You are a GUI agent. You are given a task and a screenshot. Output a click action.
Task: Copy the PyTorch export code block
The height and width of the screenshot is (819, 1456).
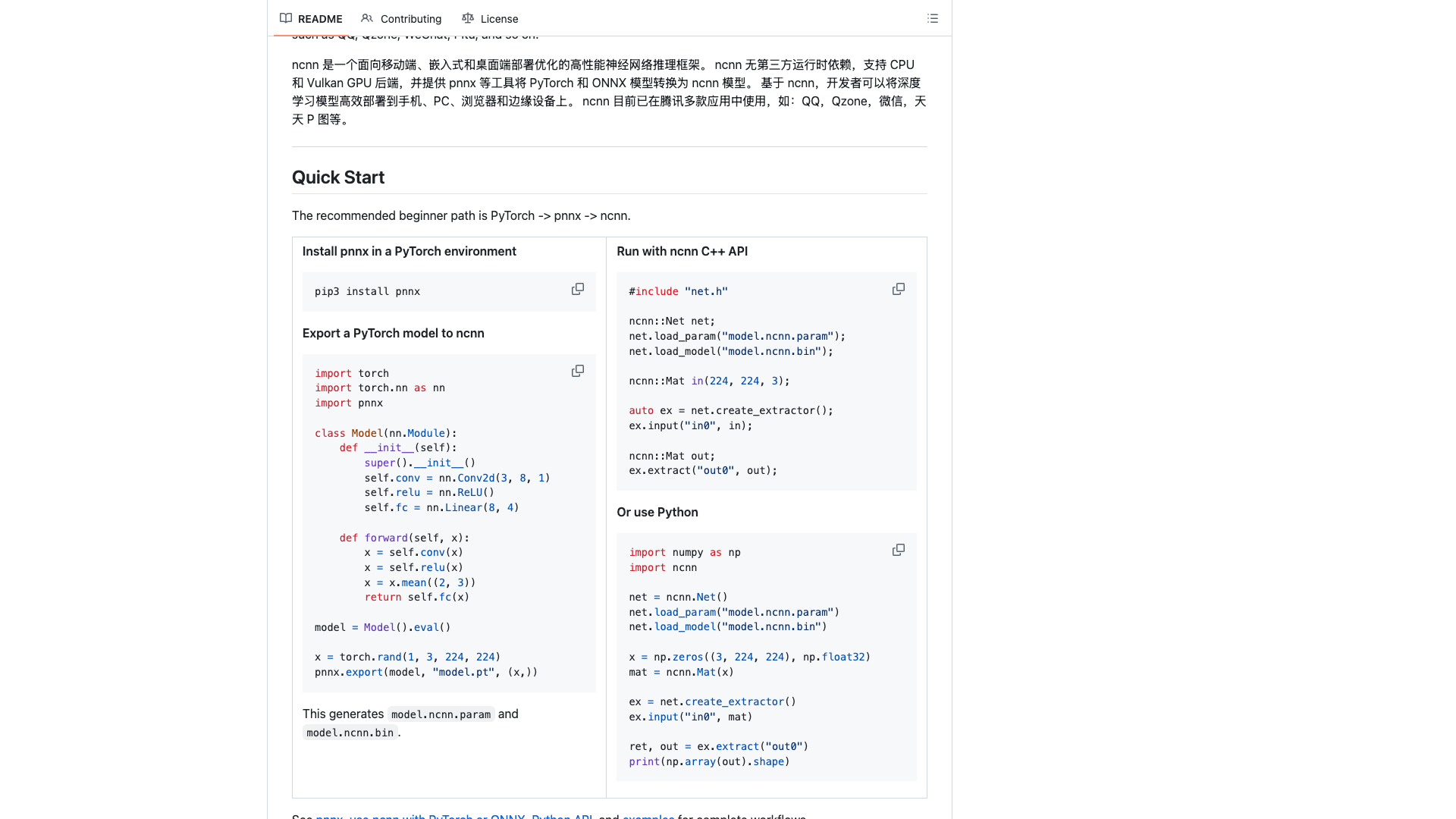coord(578,371)
